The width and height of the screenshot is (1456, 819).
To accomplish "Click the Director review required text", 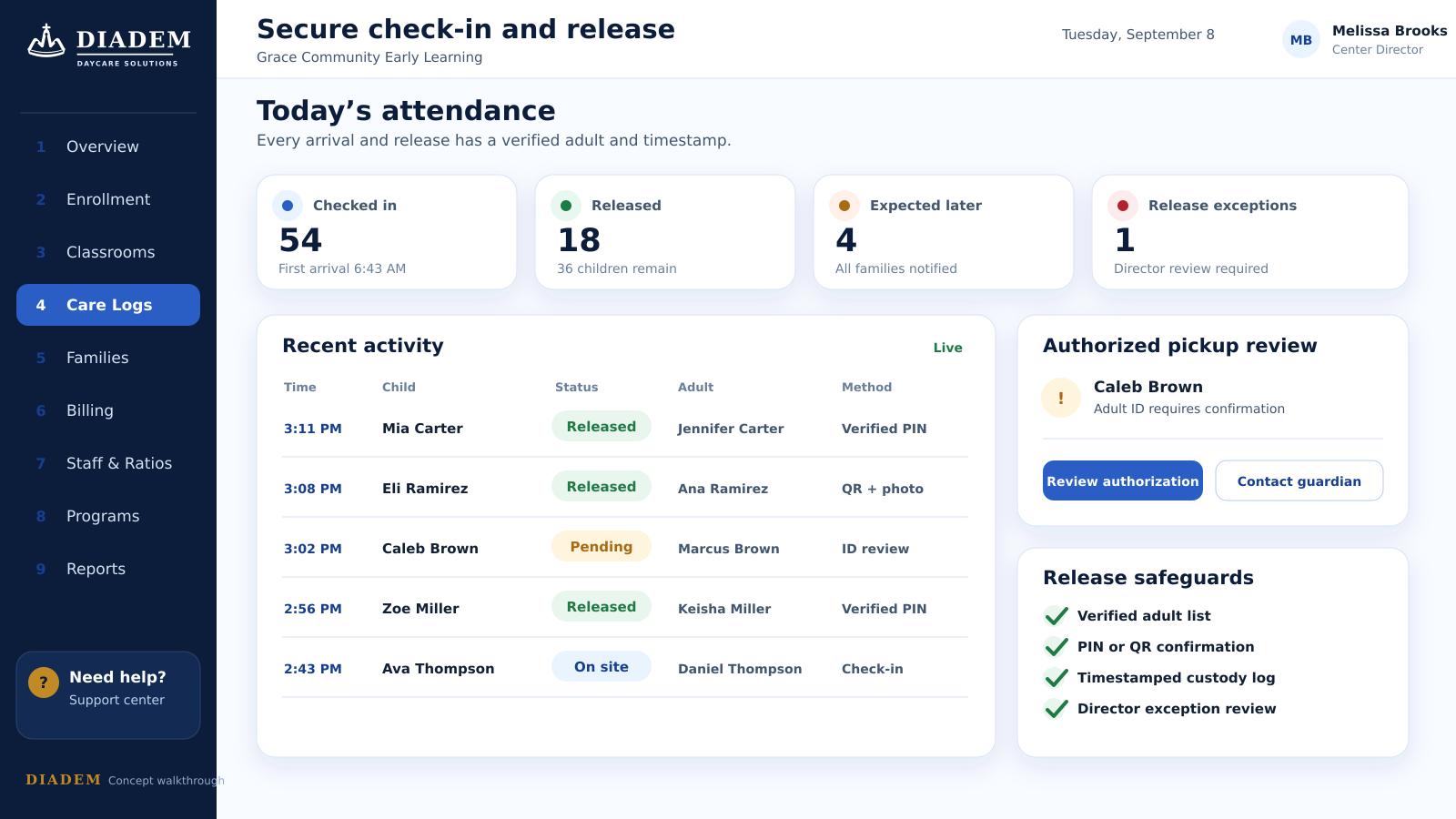I will pos(1191,268).
